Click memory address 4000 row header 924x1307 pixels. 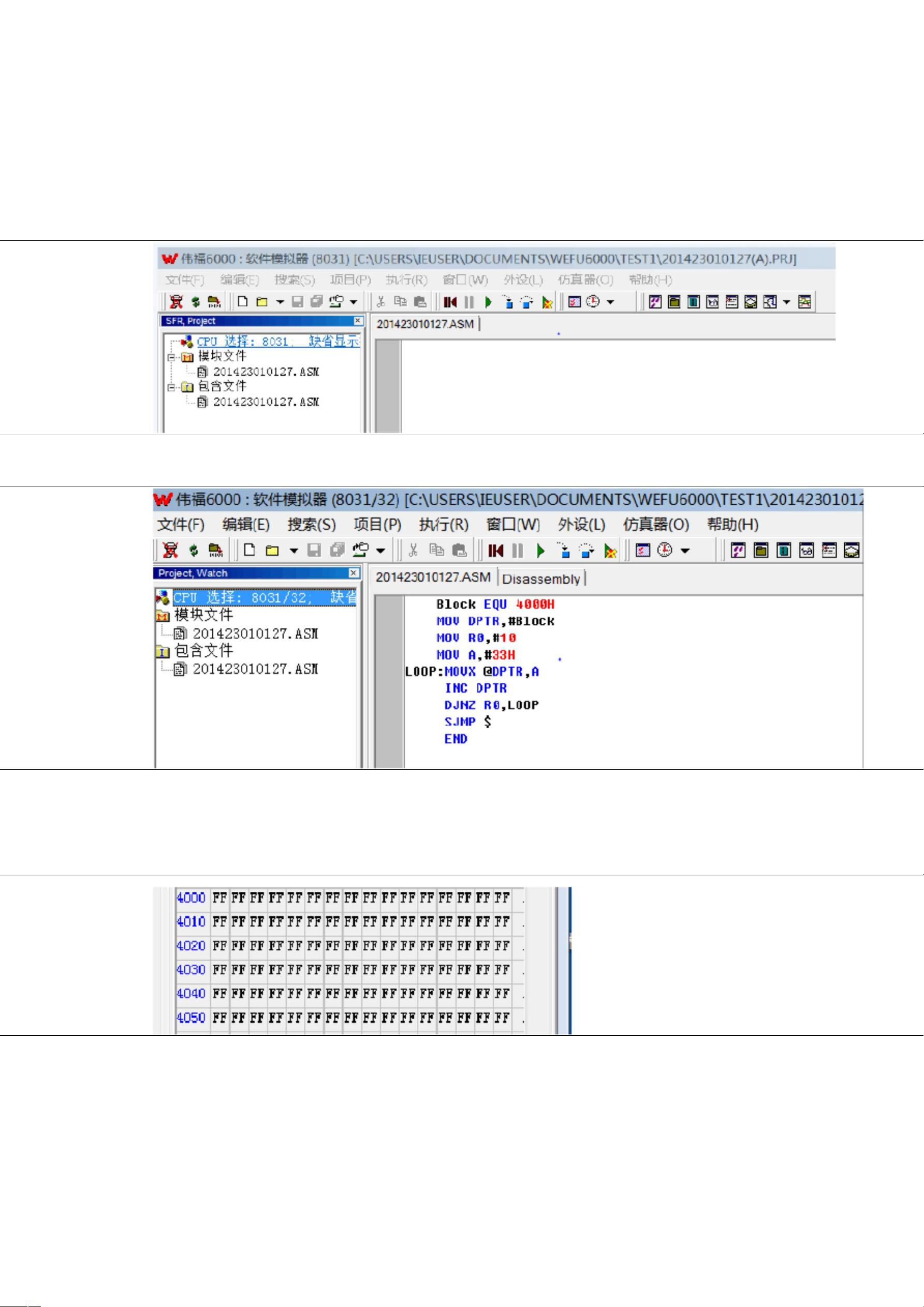point(192,898)
